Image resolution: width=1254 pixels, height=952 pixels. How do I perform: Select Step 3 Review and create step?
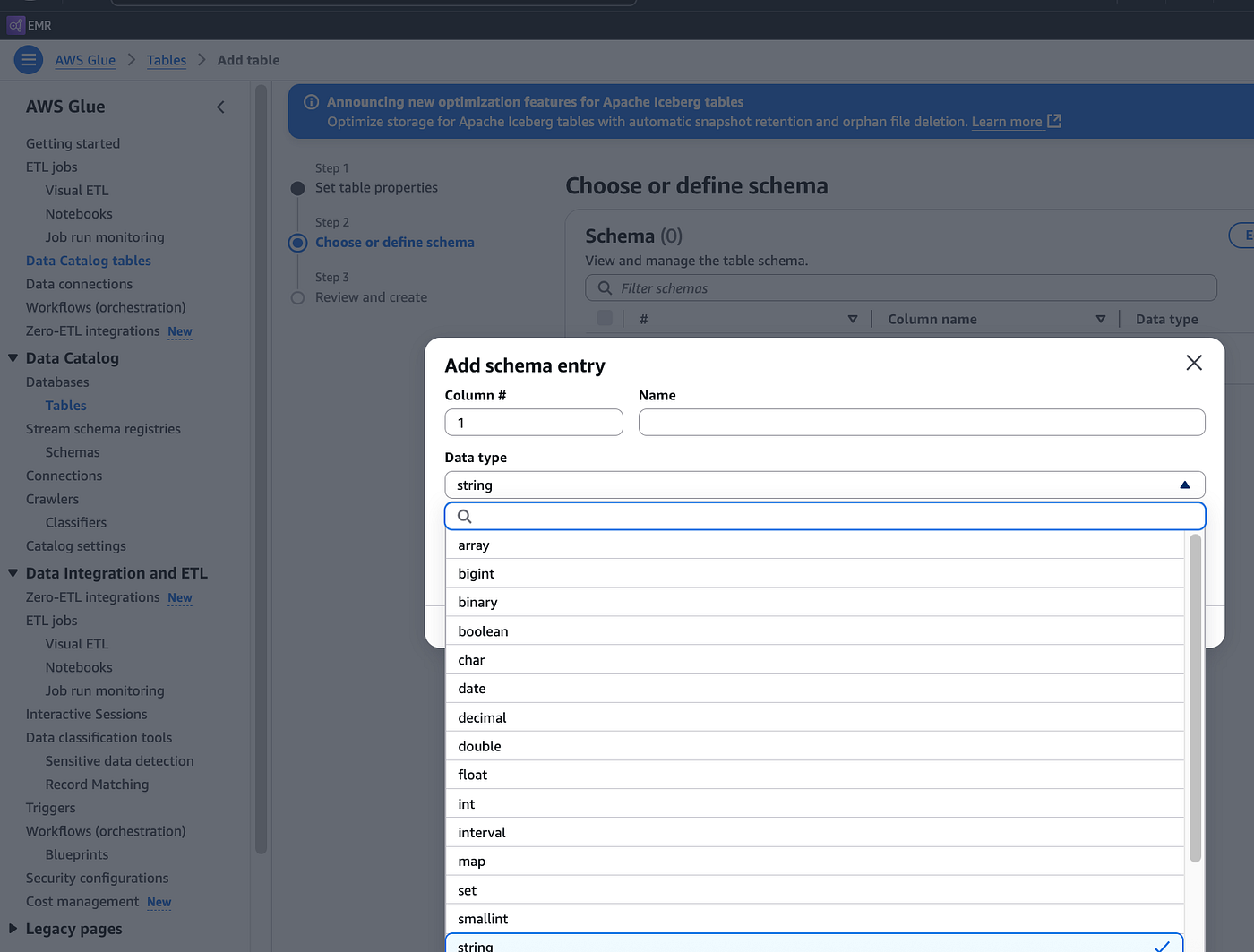point(371,297)
